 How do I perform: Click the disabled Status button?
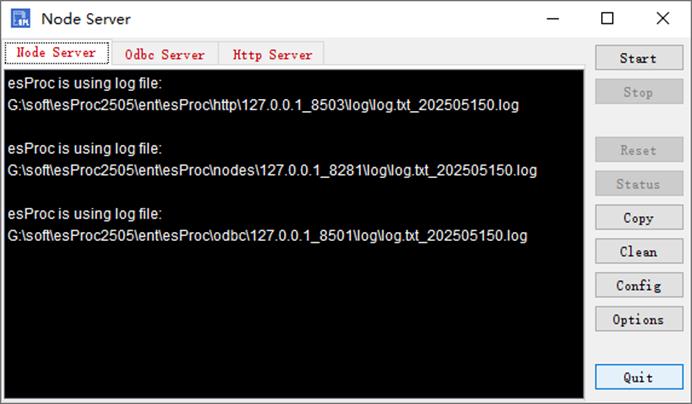coord(639,184)
